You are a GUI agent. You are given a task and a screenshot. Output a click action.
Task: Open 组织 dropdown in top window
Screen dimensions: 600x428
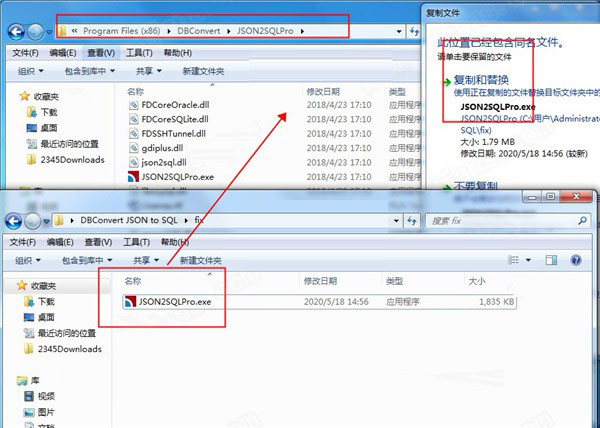click(31, 71)
